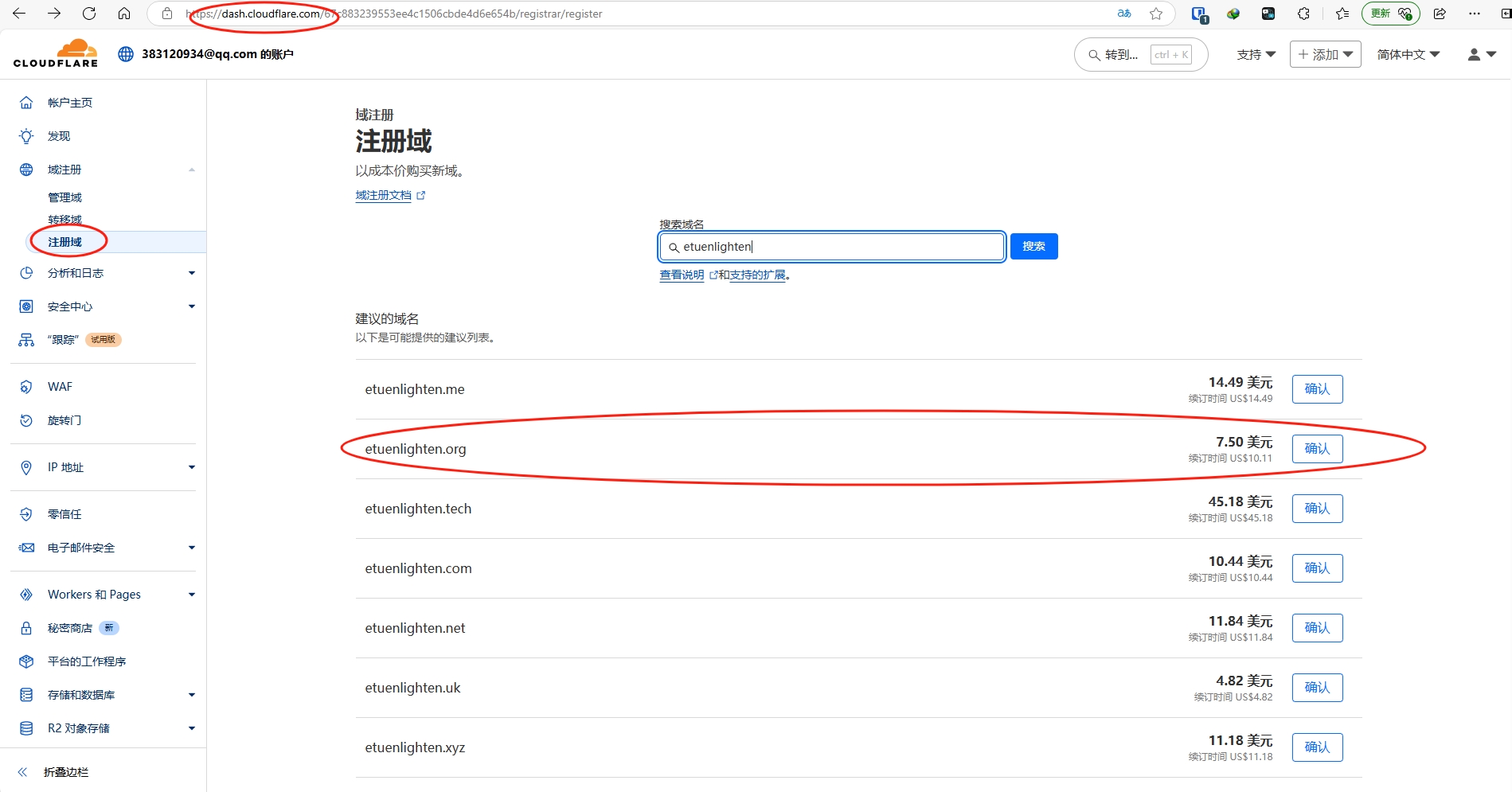This screenshot has width=1512, height=792.
Task: Click the 搜索域名 input field
Action: (x=832, y=247)
